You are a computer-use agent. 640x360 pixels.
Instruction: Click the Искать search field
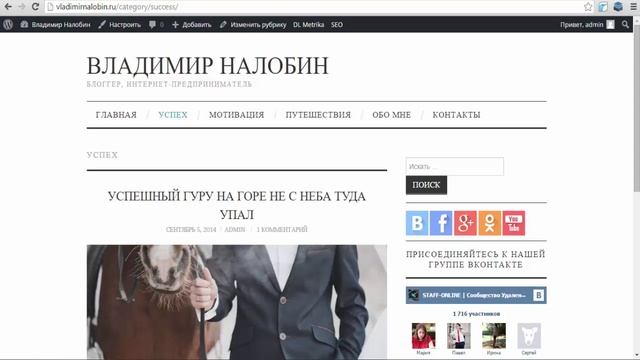(455, 167)
